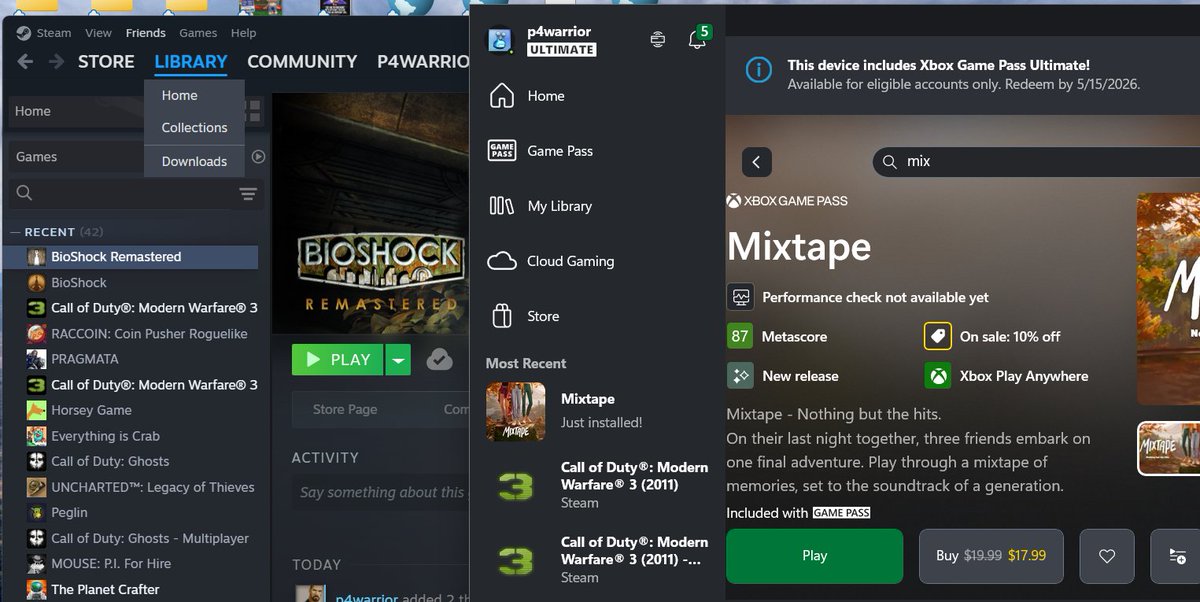The width and height of the screenshot is (1200, 602).
Task: Open the View menu in Steam
Action: point(99,33)
